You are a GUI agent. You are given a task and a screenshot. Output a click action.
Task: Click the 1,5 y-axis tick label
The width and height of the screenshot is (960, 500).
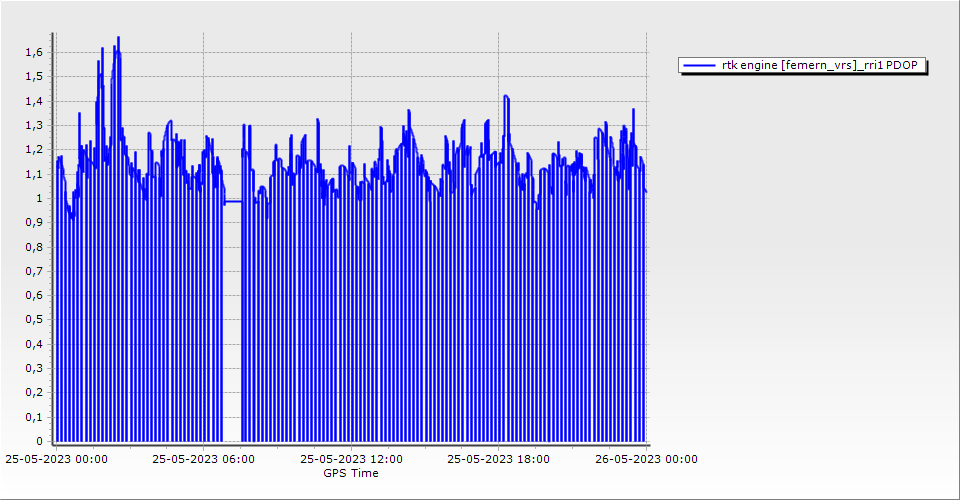[x=33, y=76]
